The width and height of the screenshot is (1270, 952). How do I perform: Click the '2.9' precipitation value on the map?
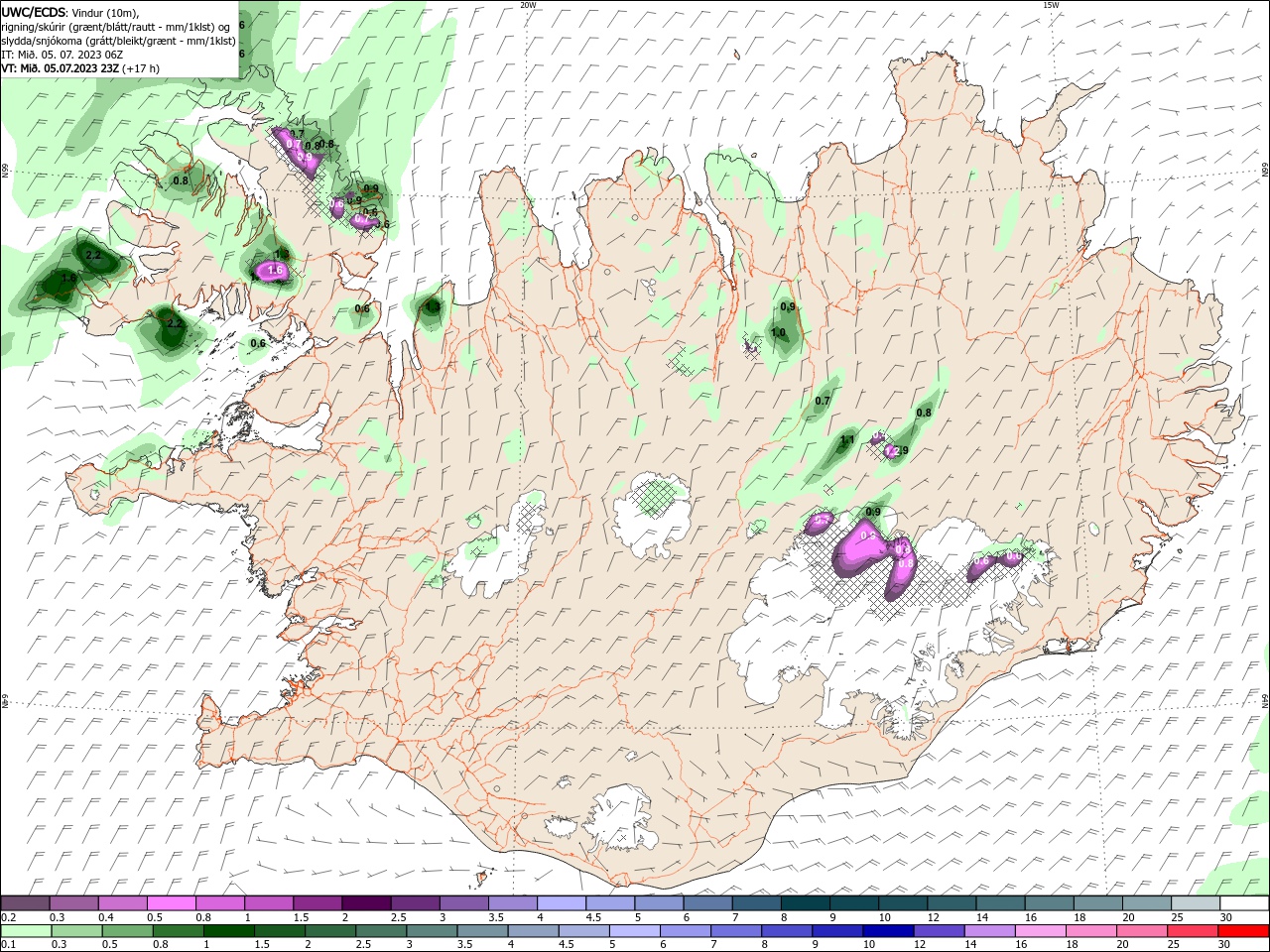(901, 451)
